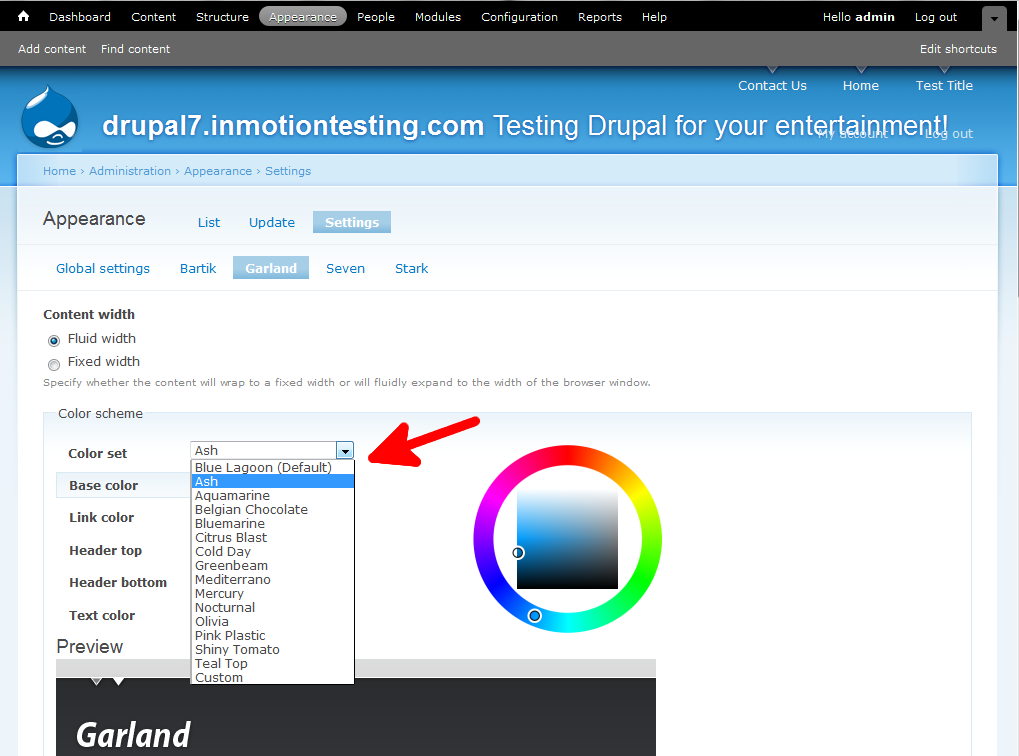Click Log out in the toolbar

tap(936, 17)
